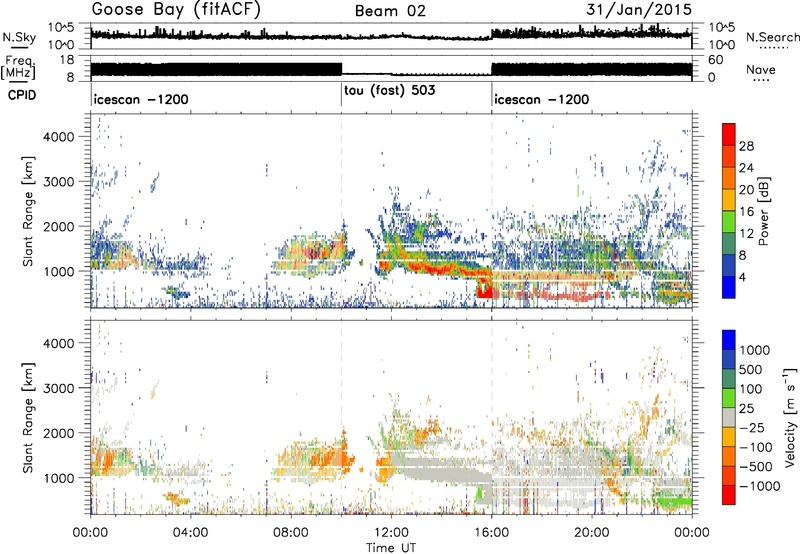Image resolution: width=800 pixels, height=554 pixels.
Task: Click the 'Slant Range [km]' label of velocity panel
Action: coord(28,418)
